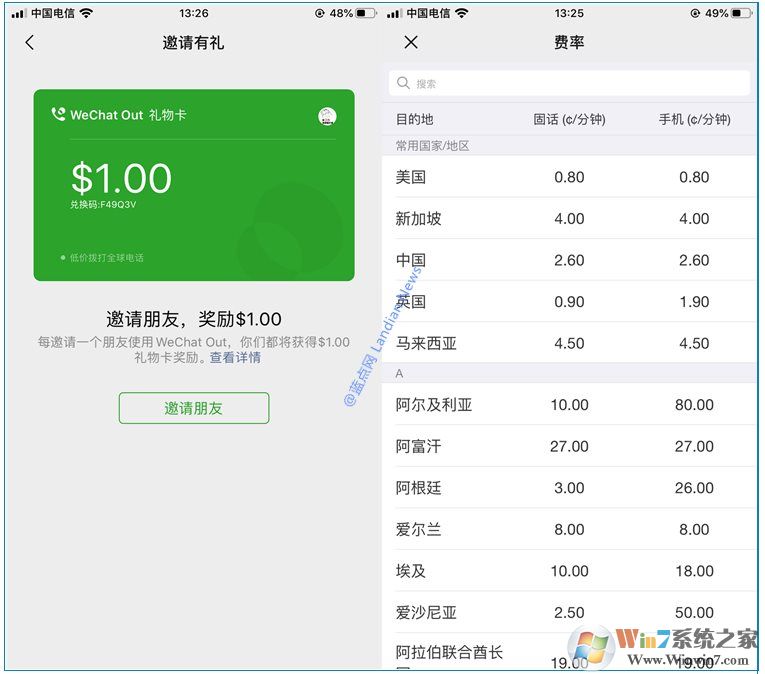This screenshot has height=674, width=765.
Task: Tap the 1.90 mobile rate for 英国
Action: (x=694, y=302)
